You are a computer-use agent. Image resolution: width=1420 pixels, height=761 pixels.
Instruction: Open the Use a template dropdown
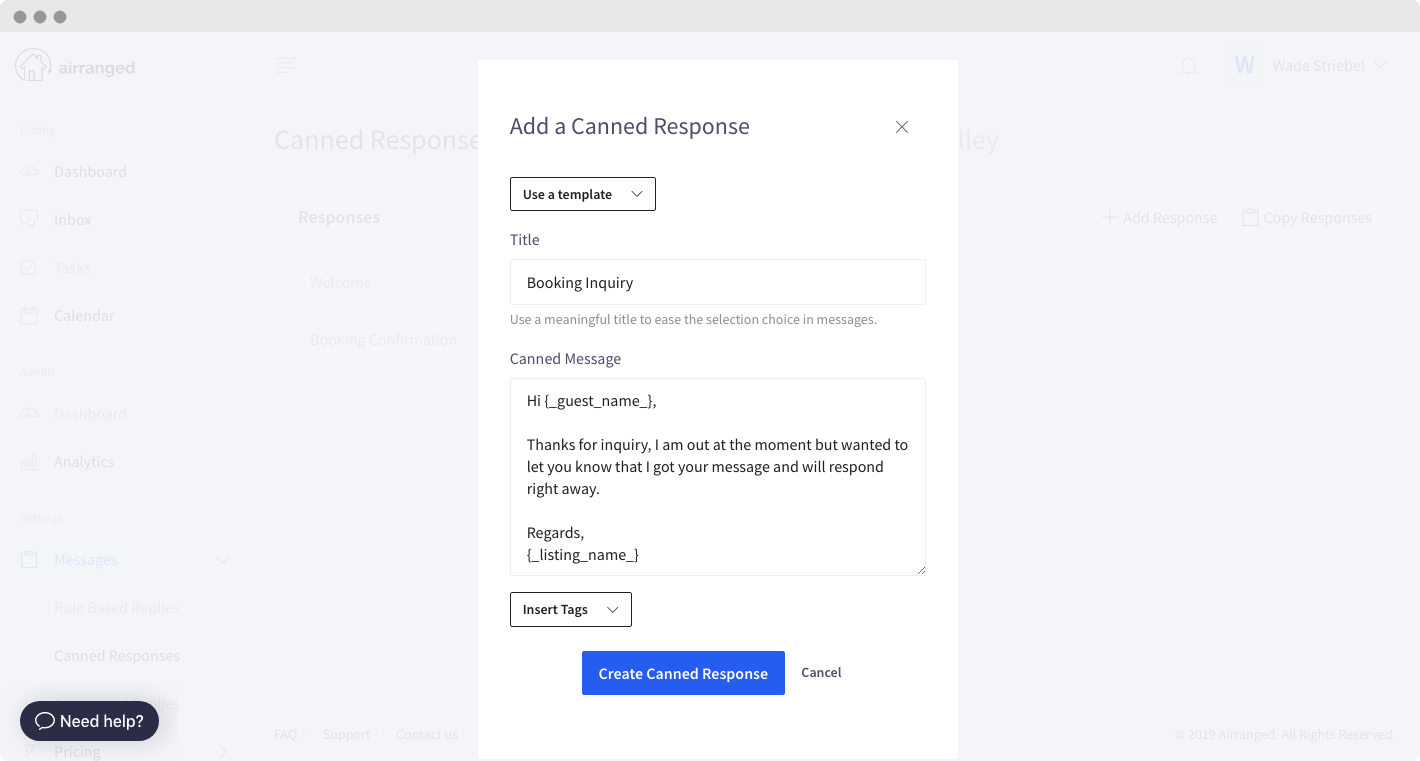click(582, 194)
